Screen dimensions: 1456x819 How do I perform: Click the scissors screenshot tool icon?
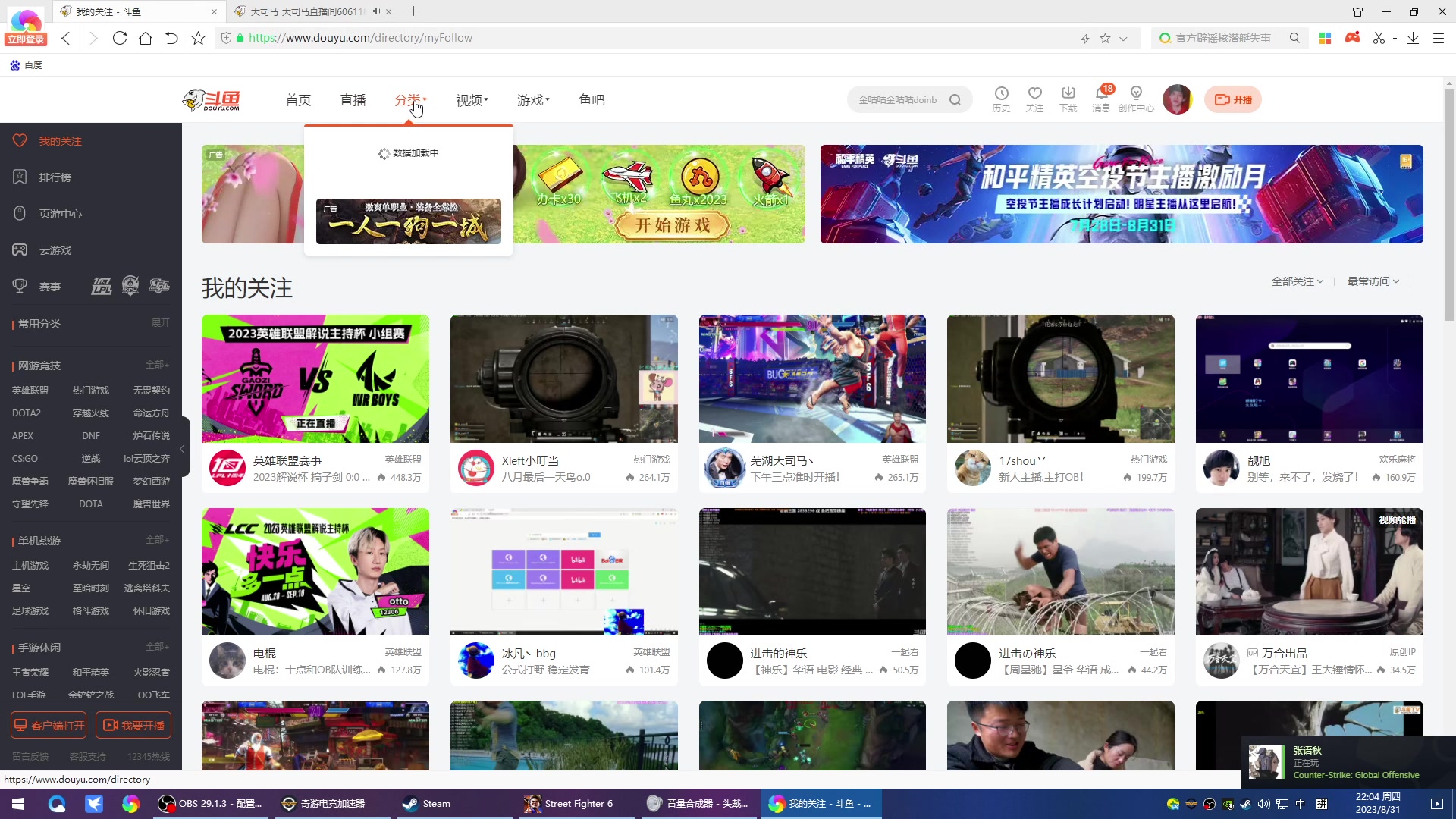[1379, 38]
